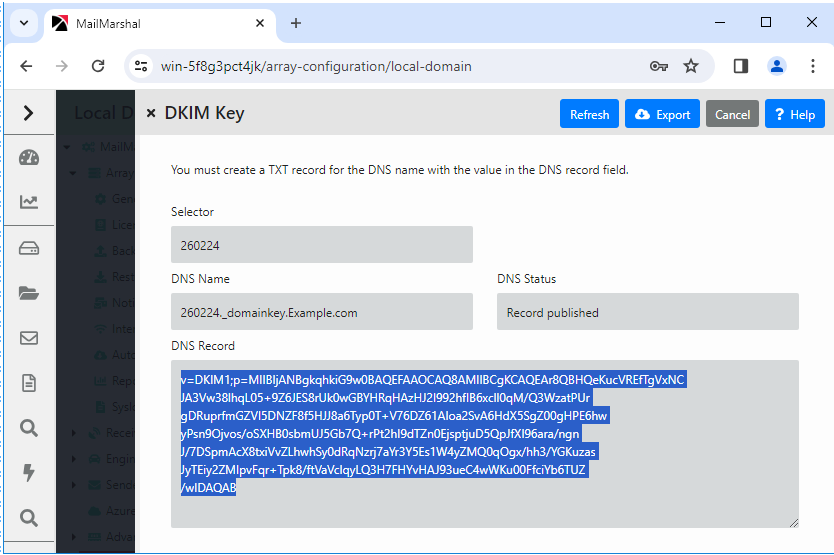Image resolution: width=834 pixels, height=555 pixels.
Task: Select the envelope mail icon in sidebar
Action: 28,338
